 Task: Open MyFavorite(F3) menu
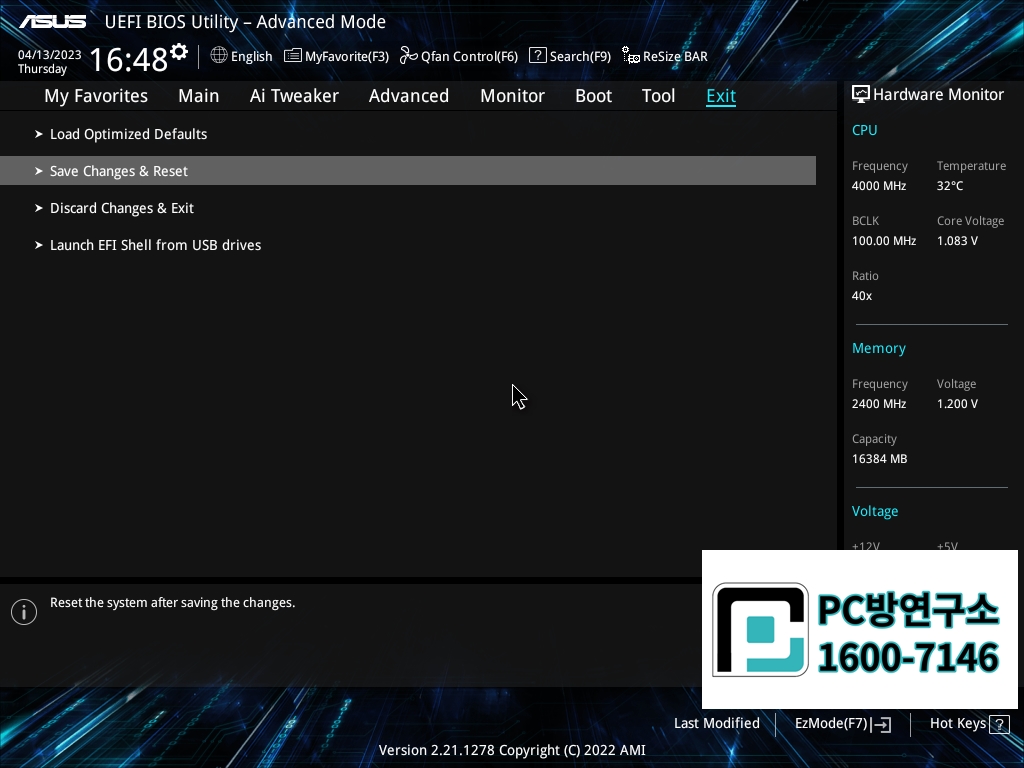[x=347, y=57]
